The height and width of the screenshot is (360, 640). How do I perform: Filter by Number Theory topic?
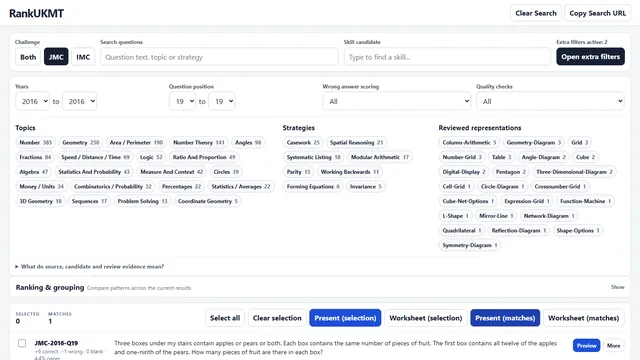(x=199, y=142)
